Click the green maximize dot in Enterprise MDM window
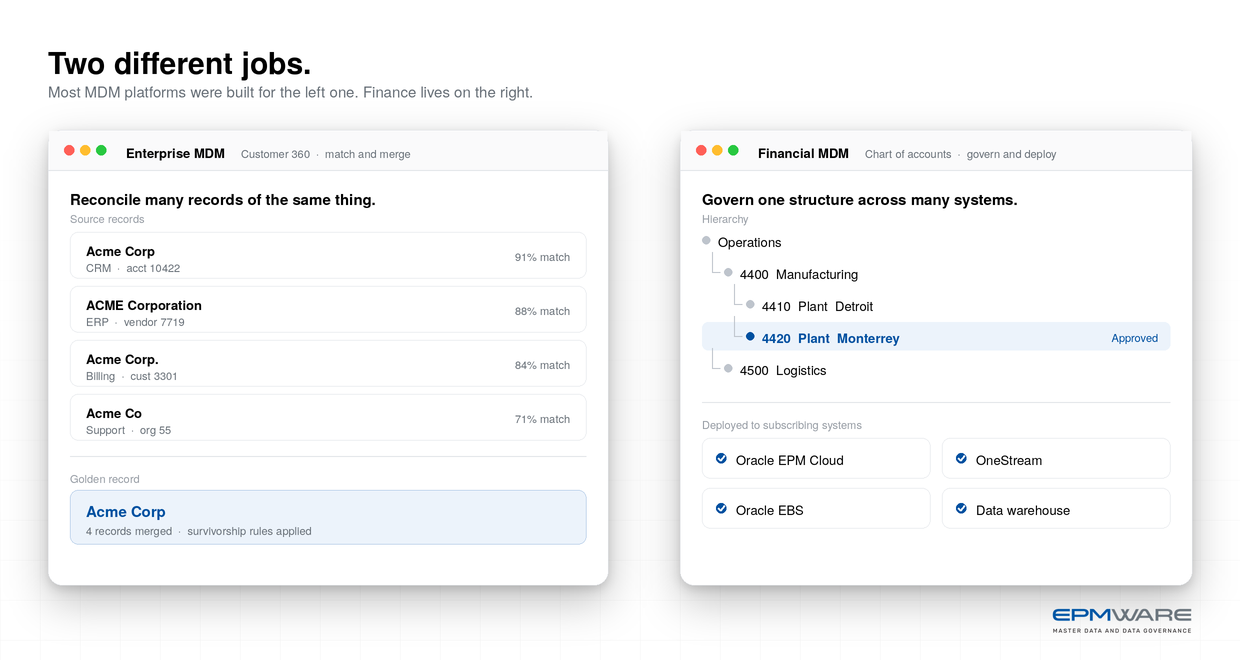The width and height of the screenshot is (1240, 660). click(x=101, y=150)
